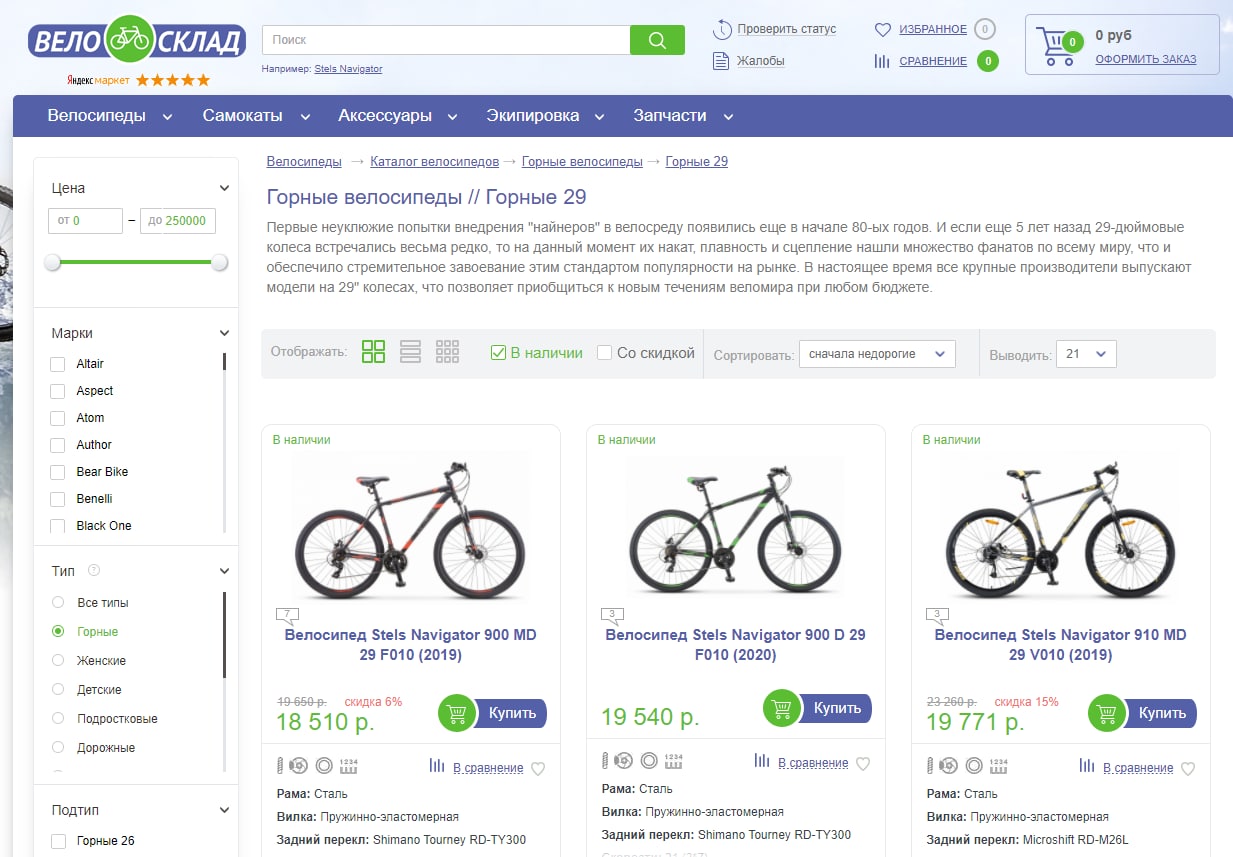
Task: Open Каталог велосипедов breadcrumb link
Action: pos(434,161)
